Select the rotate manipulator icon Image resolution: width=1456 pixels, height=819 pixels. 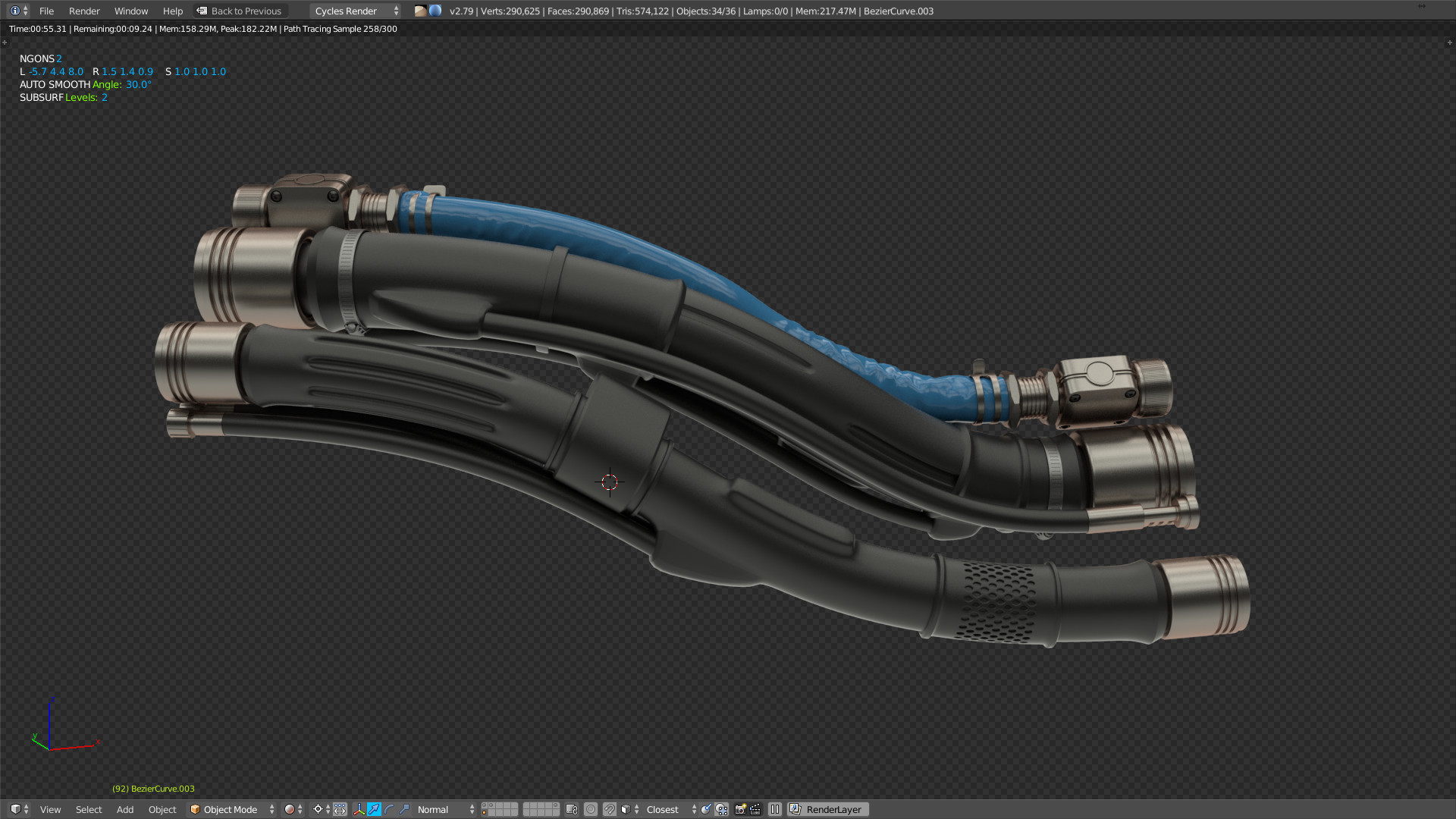coord(389,809)
